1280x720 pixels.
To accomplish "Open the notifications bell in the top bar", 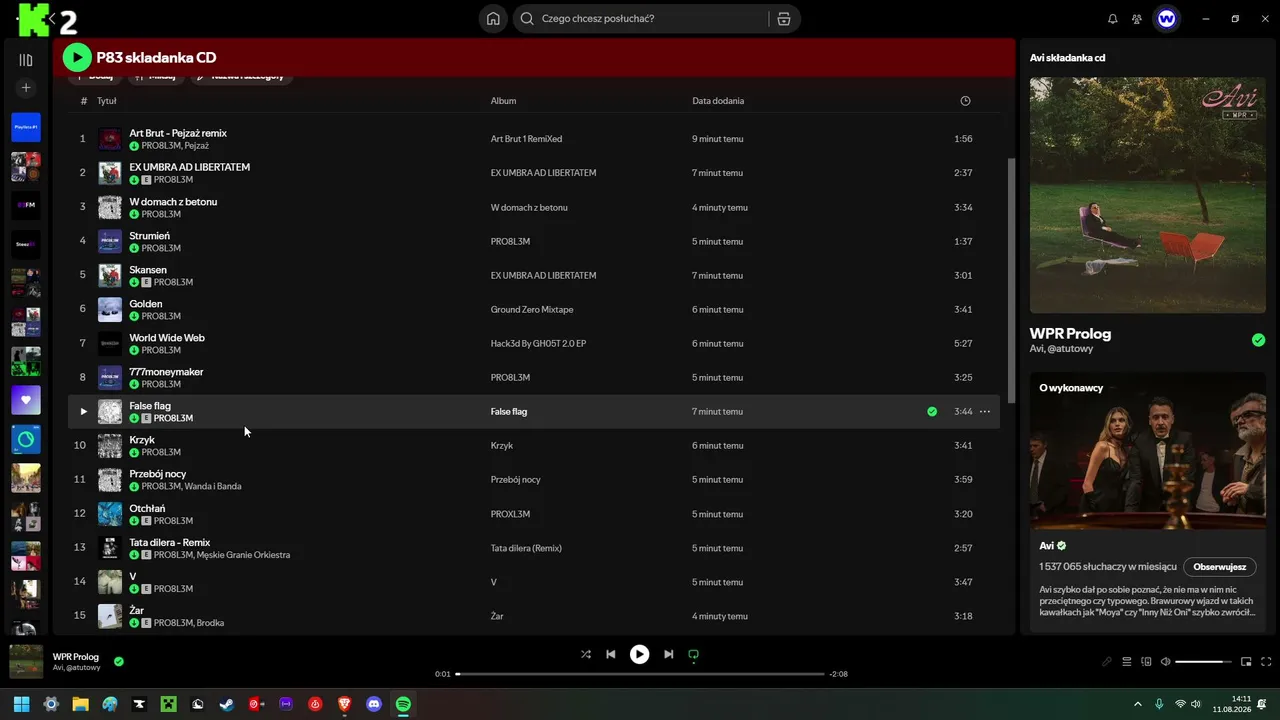I will 1113,19.
